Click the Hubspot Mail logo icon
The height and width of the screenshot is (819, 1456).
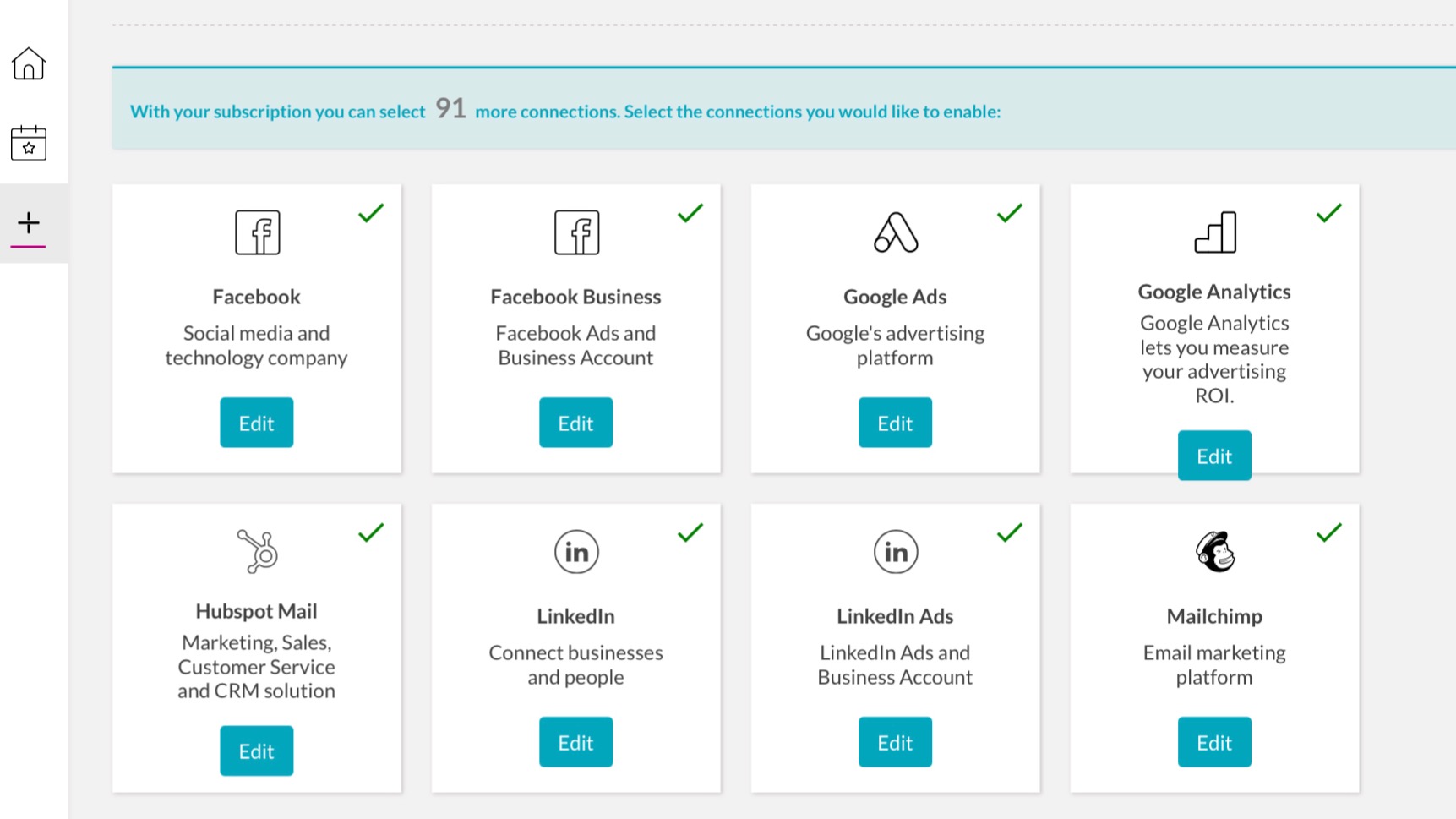(x=257, y=551)
